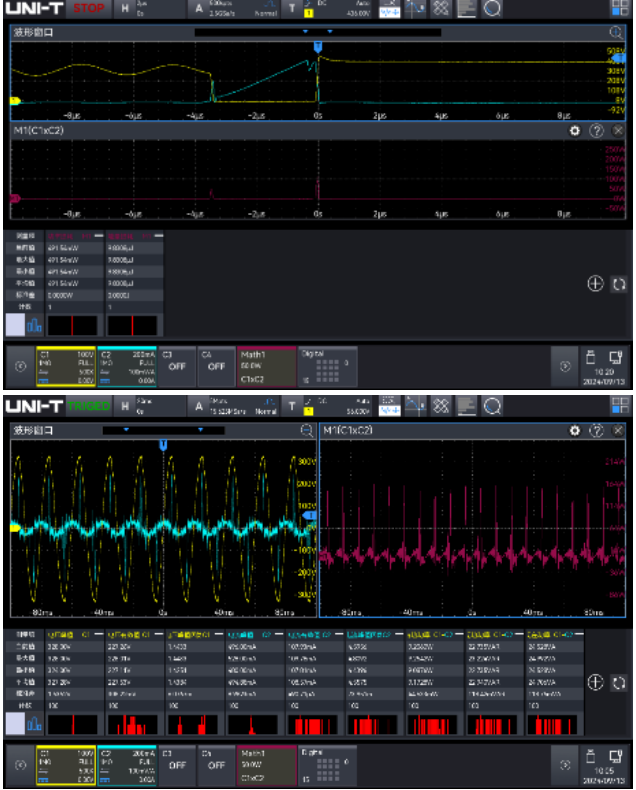Image resolution: width=636 pixels, height=790 pixels.
Task: Click the red STOP run-state indicator
Action: (x=87, y=10)
